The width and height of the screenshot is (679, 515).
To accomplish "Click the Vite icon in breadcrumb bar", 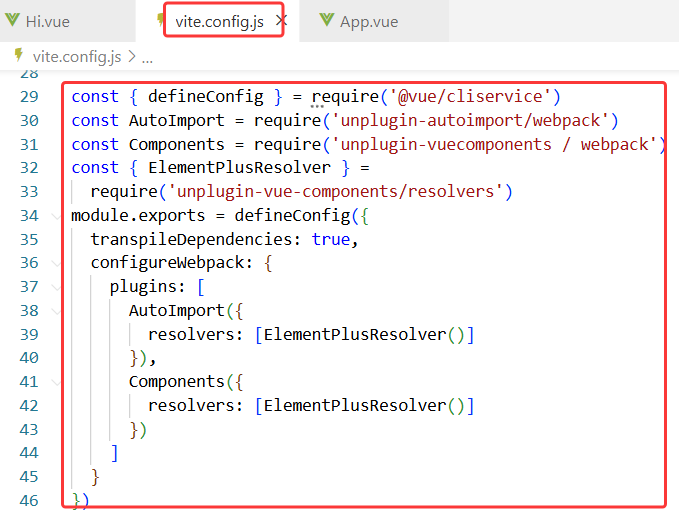I will pyautogui.click(x=19, y=55).
